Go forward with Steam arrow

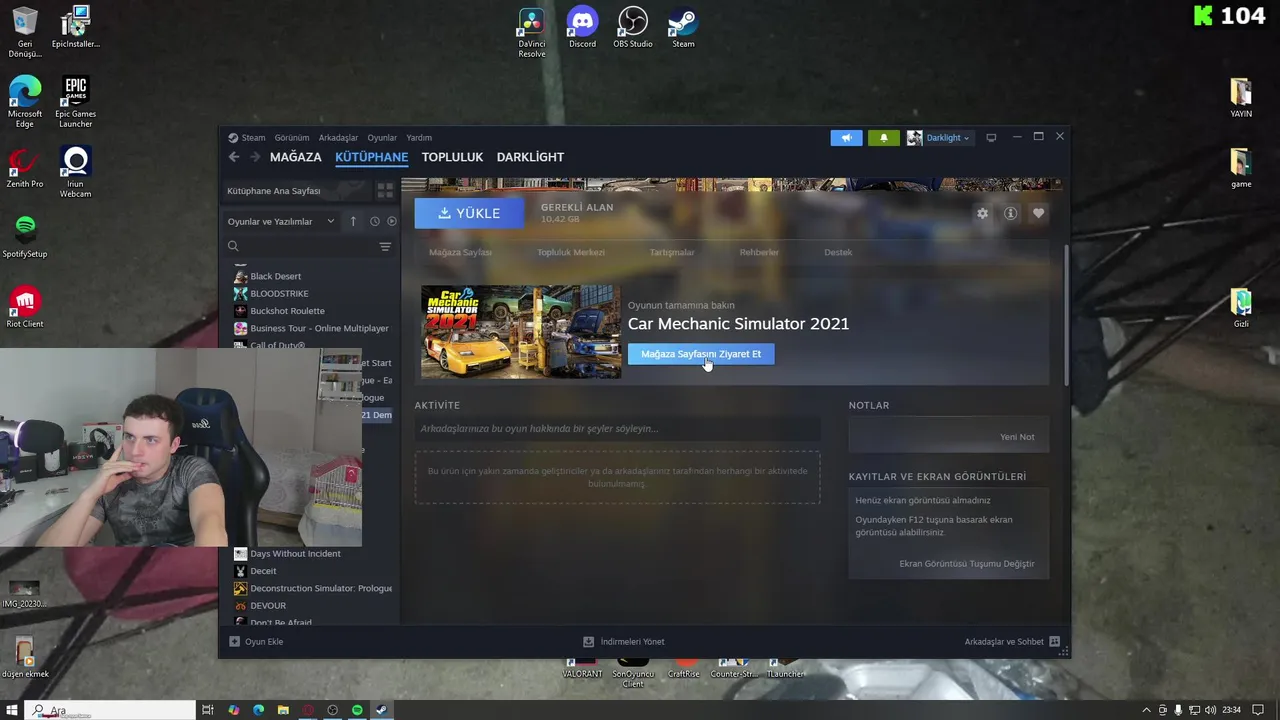pos(255,157)
